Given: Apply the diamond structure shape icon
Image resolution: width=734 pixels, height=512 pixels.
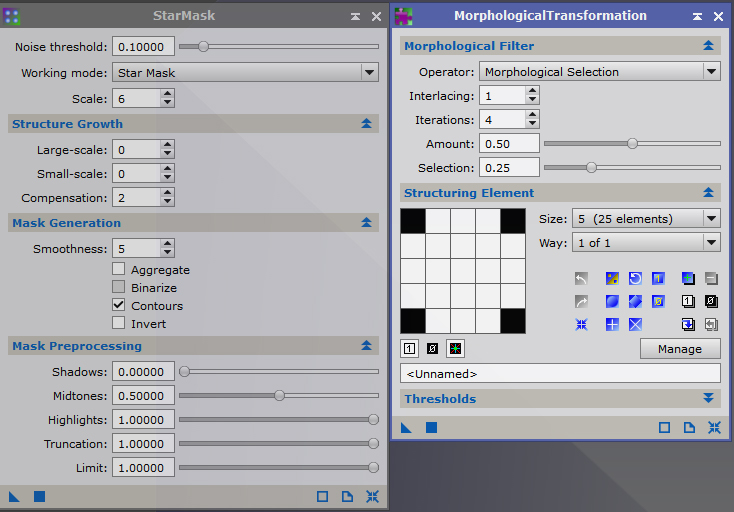Looking at the screenshot, I should [x=635, y=302].
